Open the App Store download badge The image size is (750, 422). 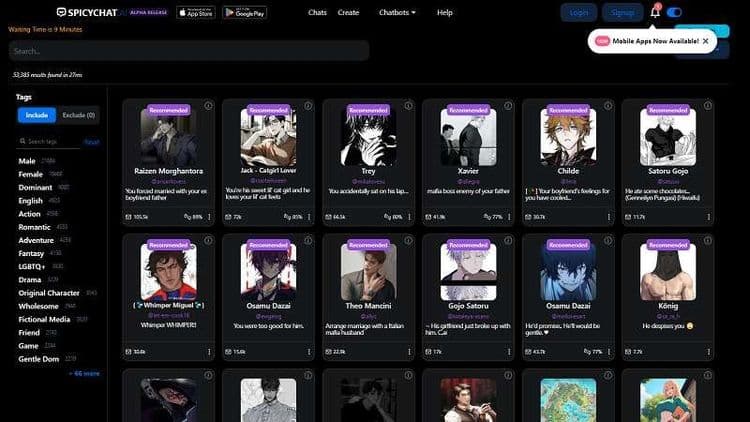tap(194, 12)
